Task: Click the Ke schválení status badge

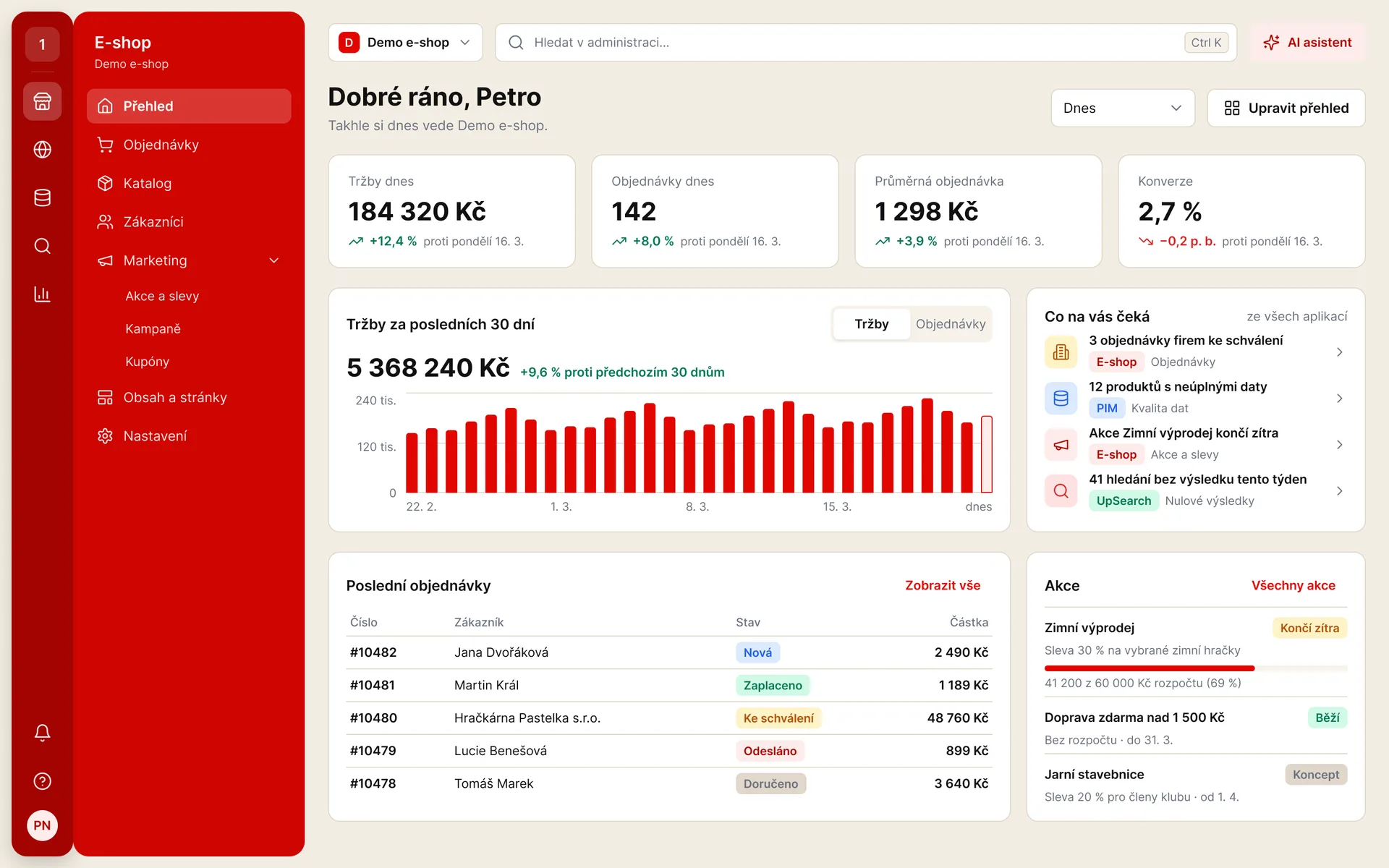Action: tap(778, 718)
